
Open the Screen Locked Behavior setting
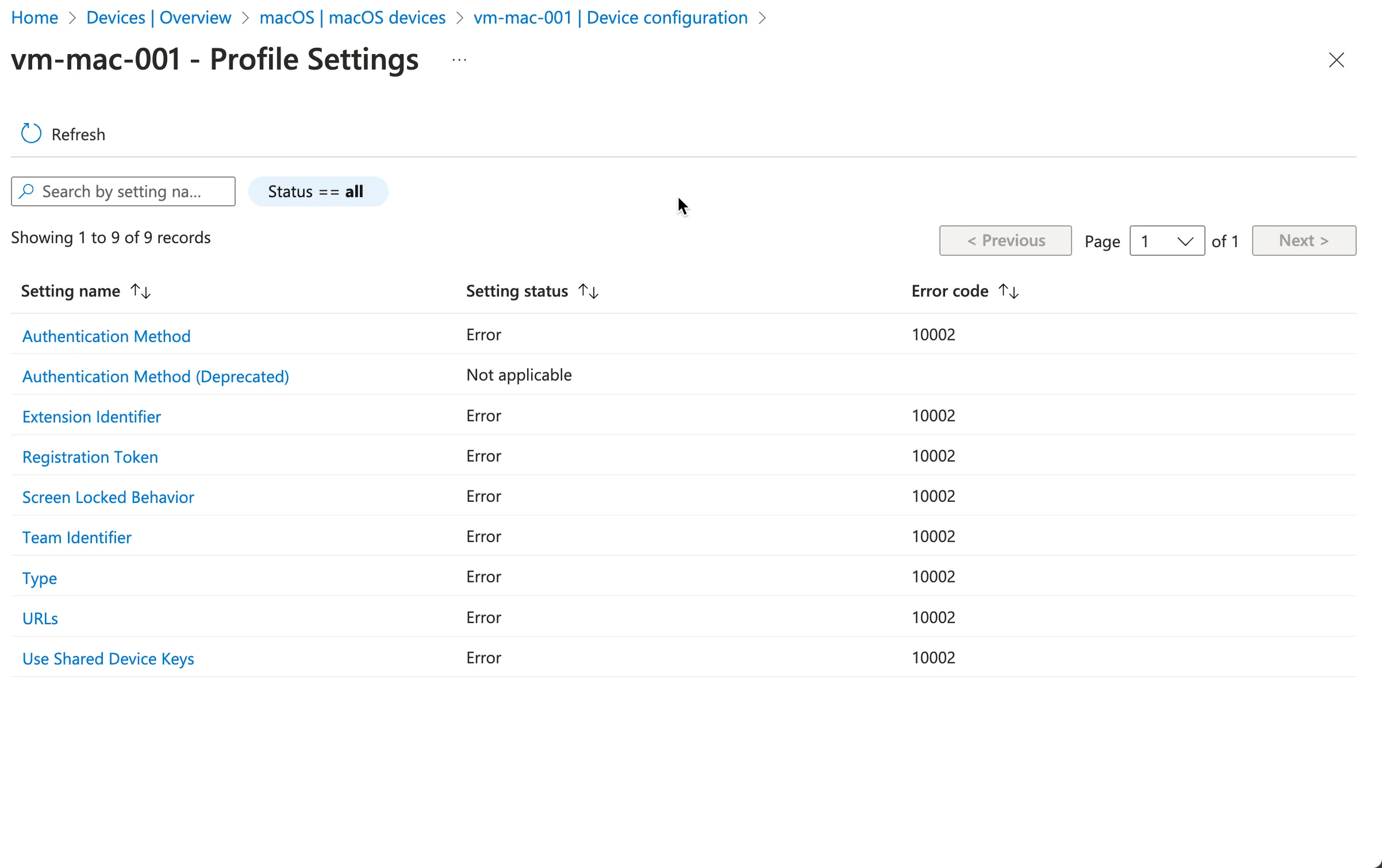tap(108, 497)
